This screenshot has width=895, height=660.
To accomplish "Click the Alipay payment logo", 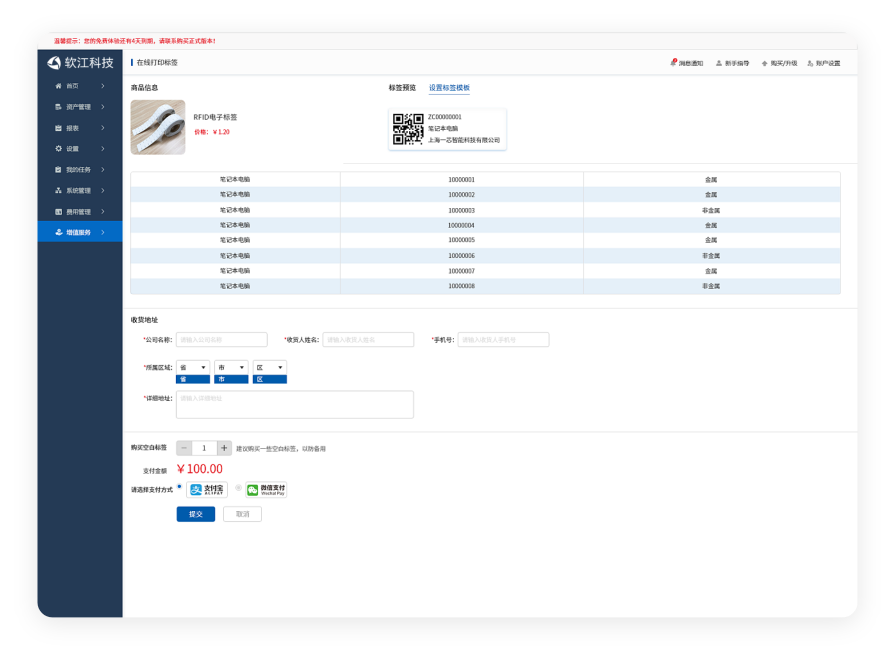I will 207,489.
